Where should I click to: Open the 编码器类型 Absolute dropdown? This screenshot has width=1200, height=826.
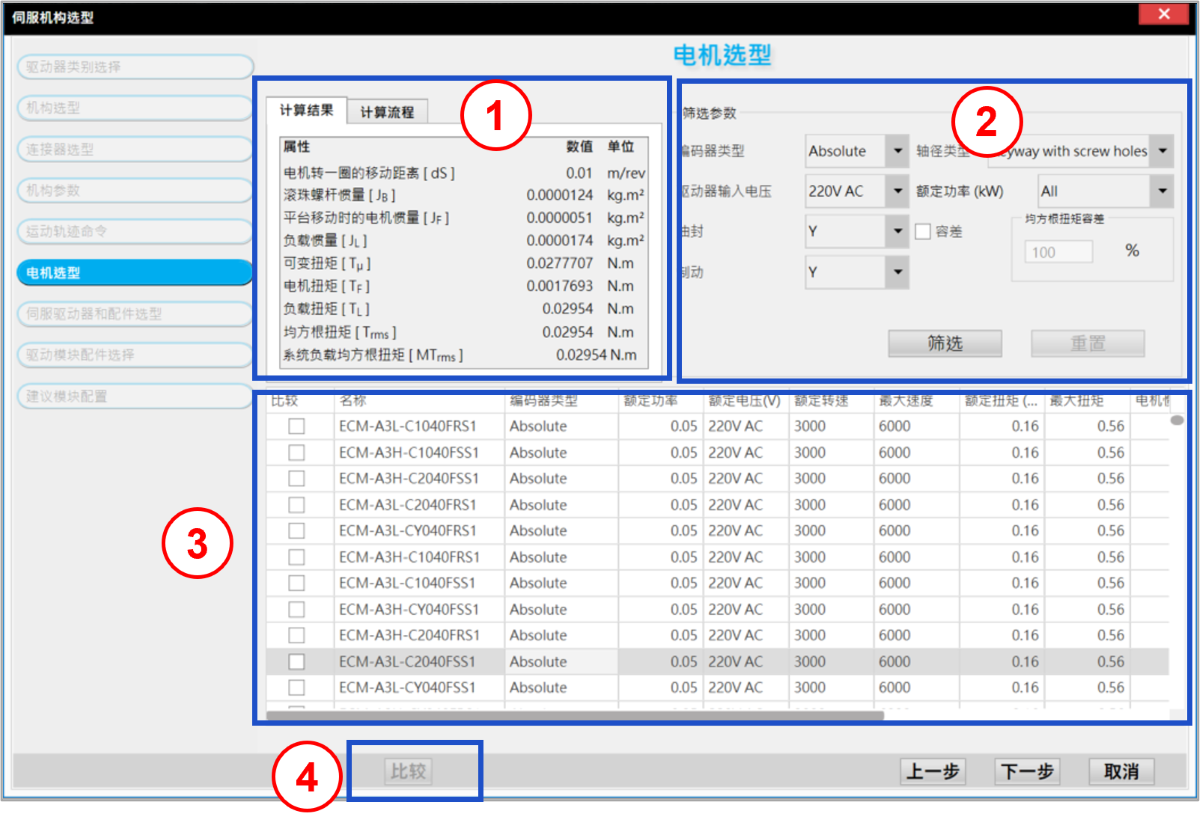click(x=856, y=151)
